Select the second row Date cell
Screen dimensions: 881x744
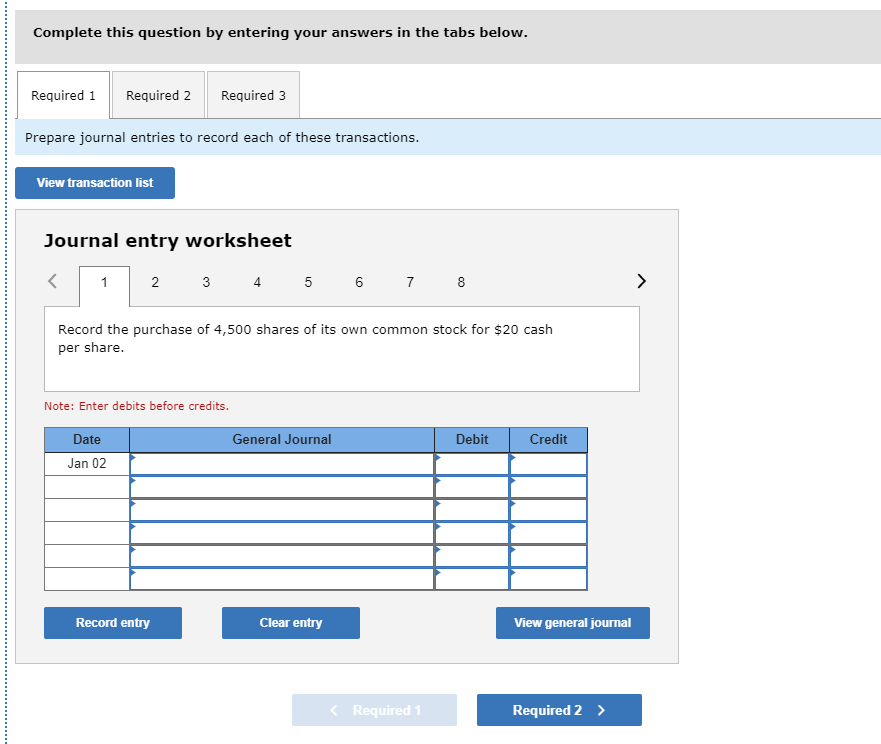click(86, 486)
